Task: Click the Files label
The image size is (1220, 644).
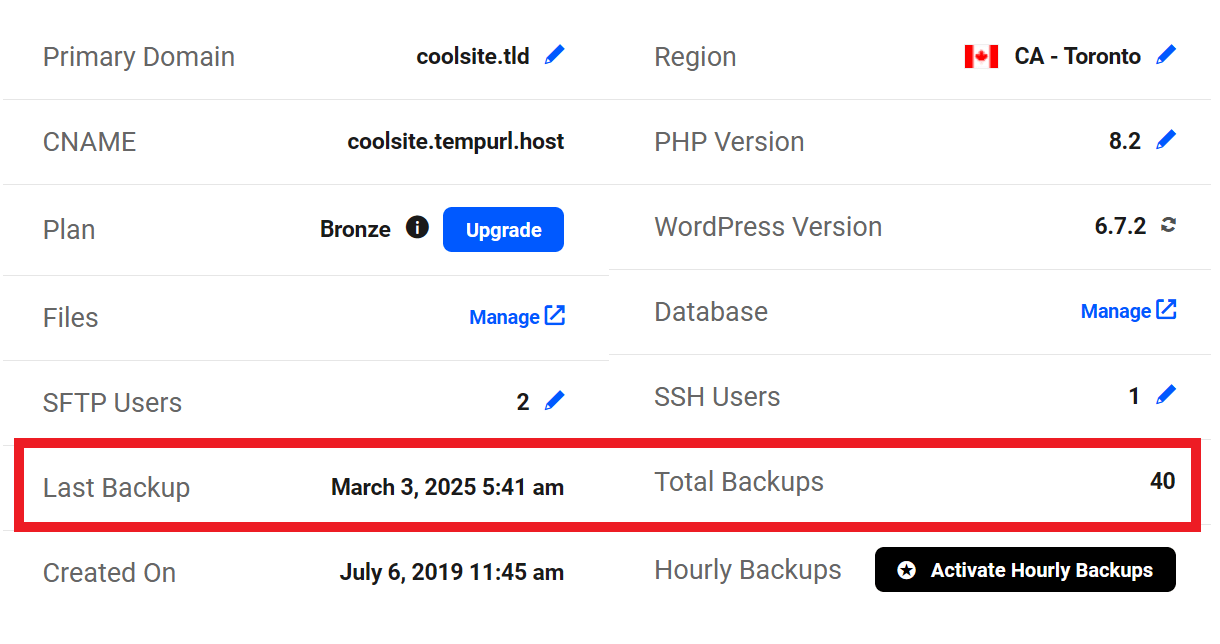Action: pyautogui.click(x=70, y=318)
